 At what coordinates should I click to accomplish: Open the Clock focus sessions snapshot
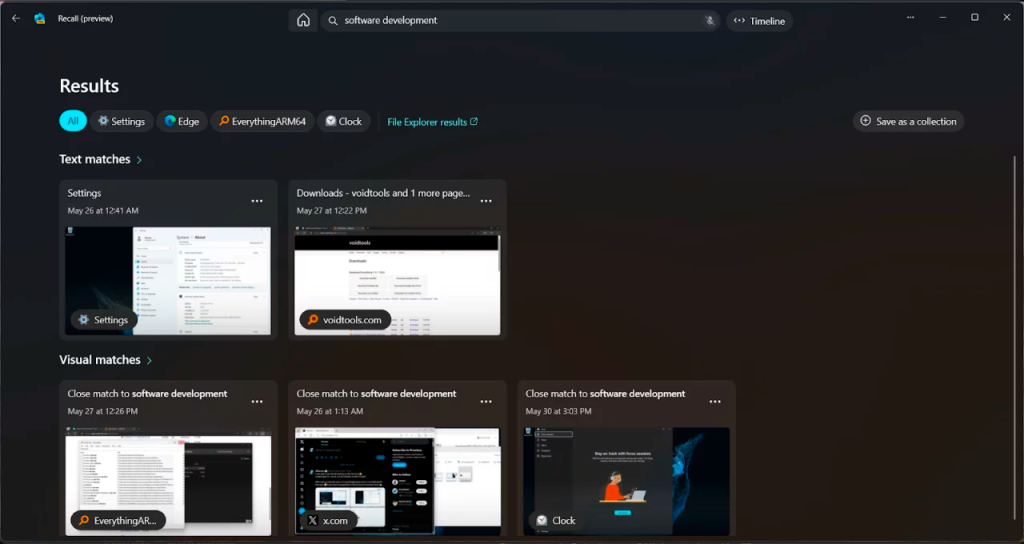(626, 481)
